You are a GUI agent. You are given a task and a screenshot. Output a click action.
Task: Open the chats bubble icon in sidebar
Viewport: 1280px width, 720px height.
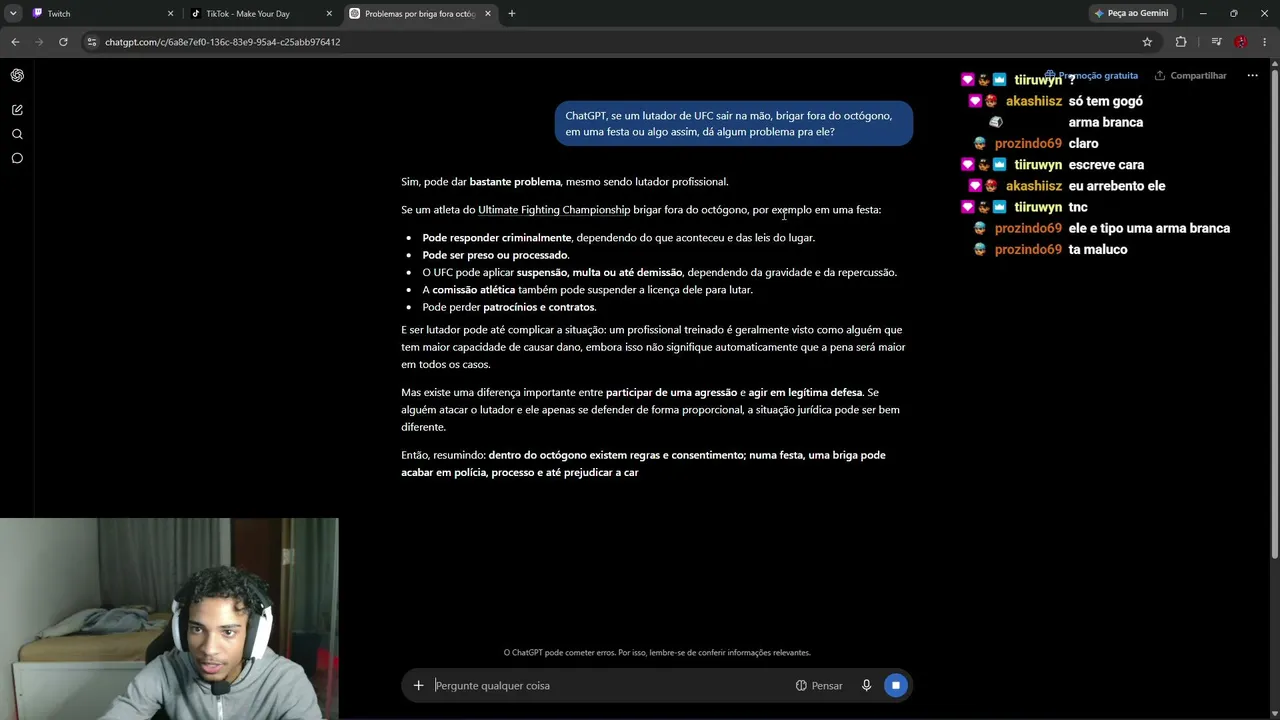click(x=17, y=158)
